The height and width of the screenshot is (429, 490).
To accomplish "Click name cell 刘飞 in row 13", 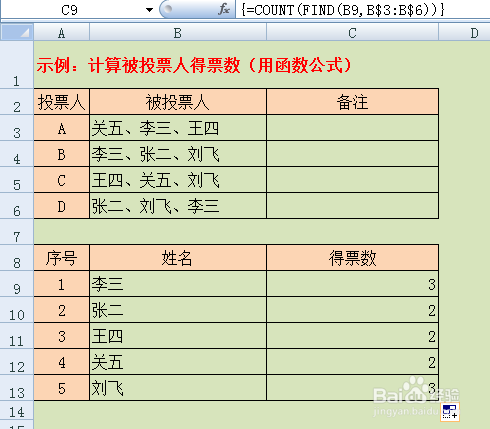I will tap(178, 388).
